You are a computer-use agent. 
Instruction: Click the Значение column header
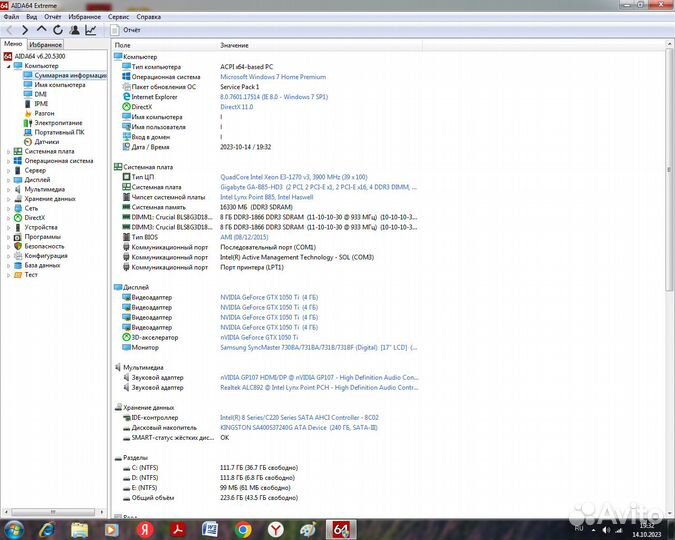click(234, 46)
